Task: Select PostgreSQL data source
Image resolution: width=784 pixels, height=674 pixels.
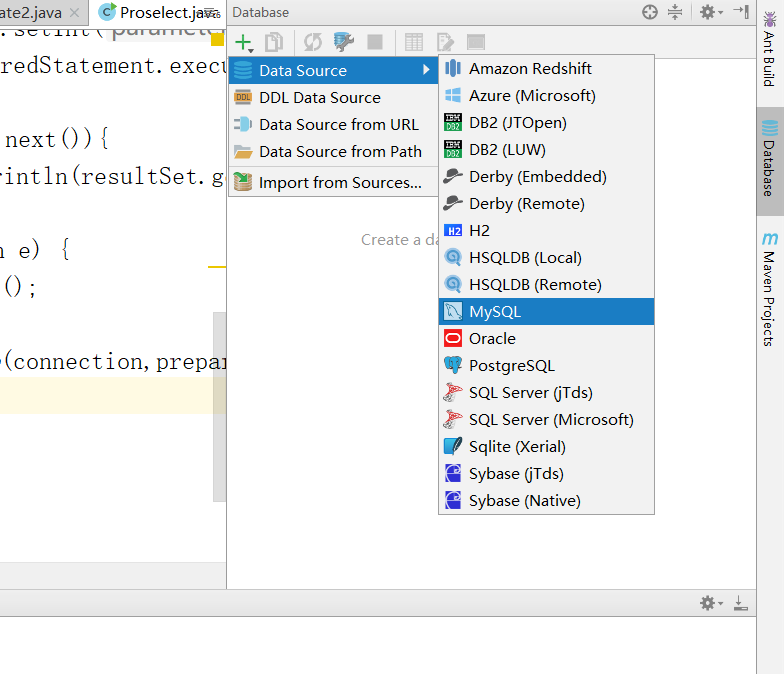Action: point(546,366)
